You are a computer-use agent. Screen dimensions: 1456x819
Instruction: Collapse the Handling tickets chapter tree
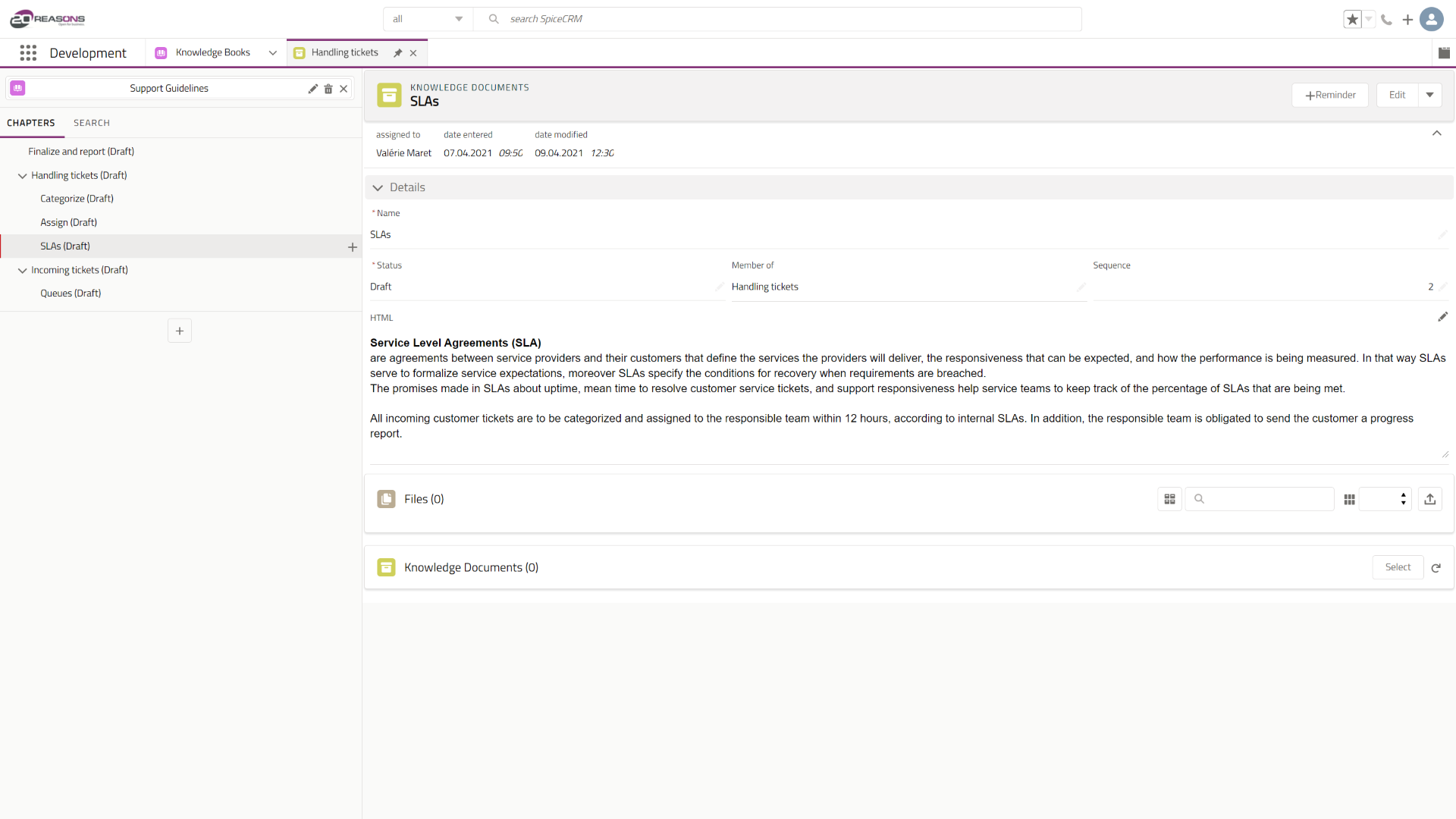(x=22, y=176)
